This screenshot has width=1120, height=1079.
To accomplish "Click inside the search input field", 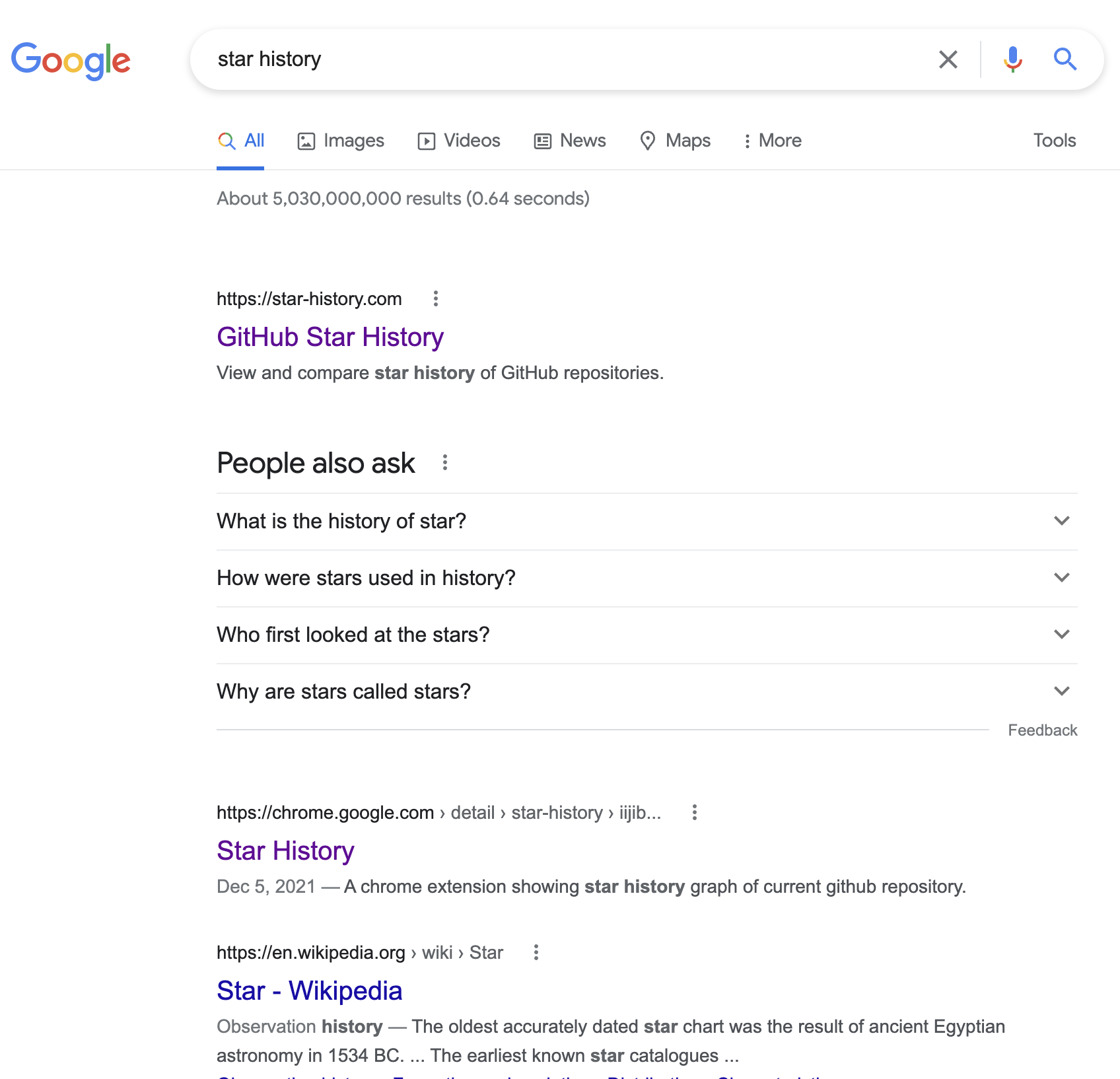I will (528, 59).
